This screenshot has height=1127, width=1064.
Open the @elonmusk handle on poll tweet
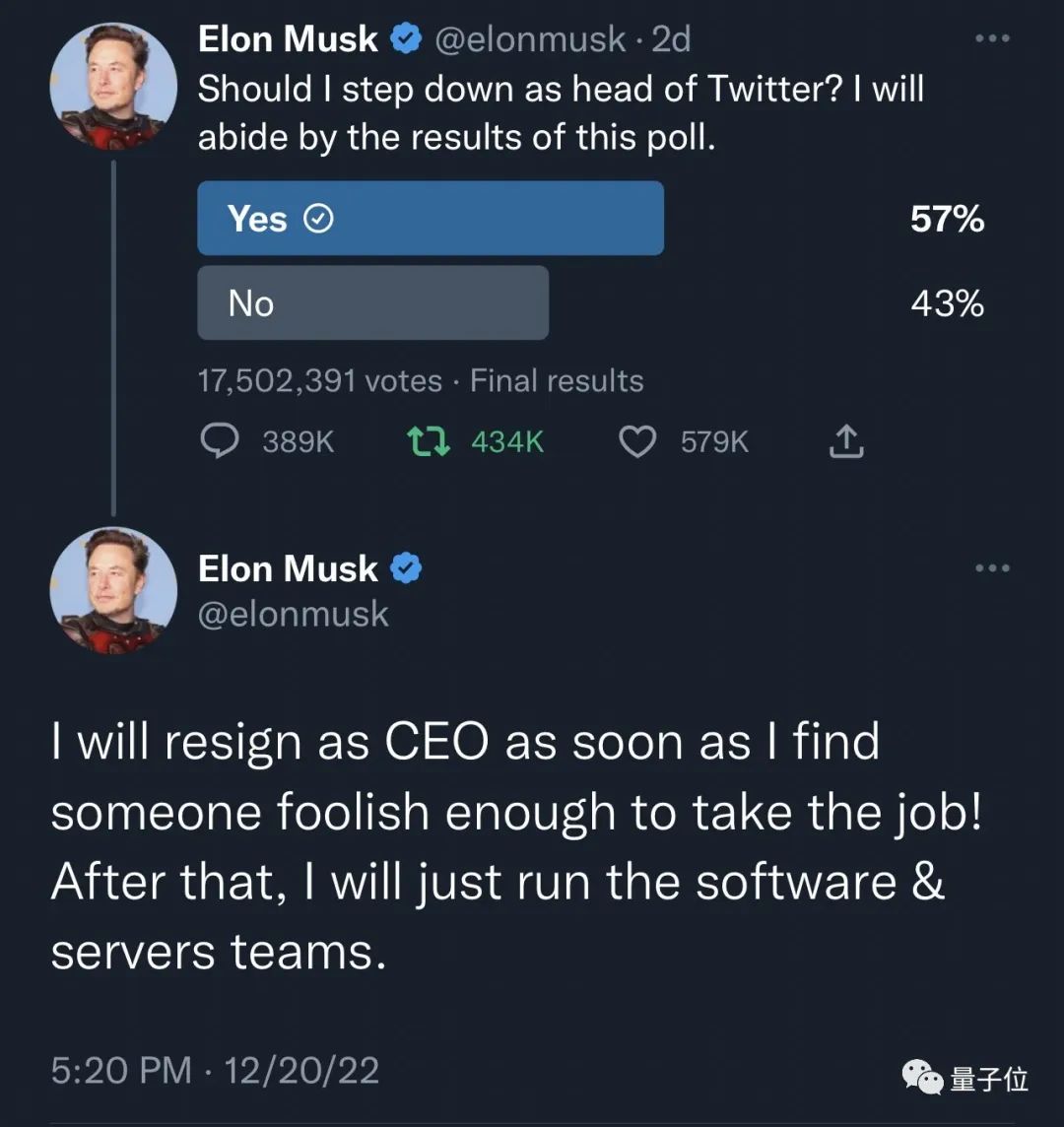(530, 39)
